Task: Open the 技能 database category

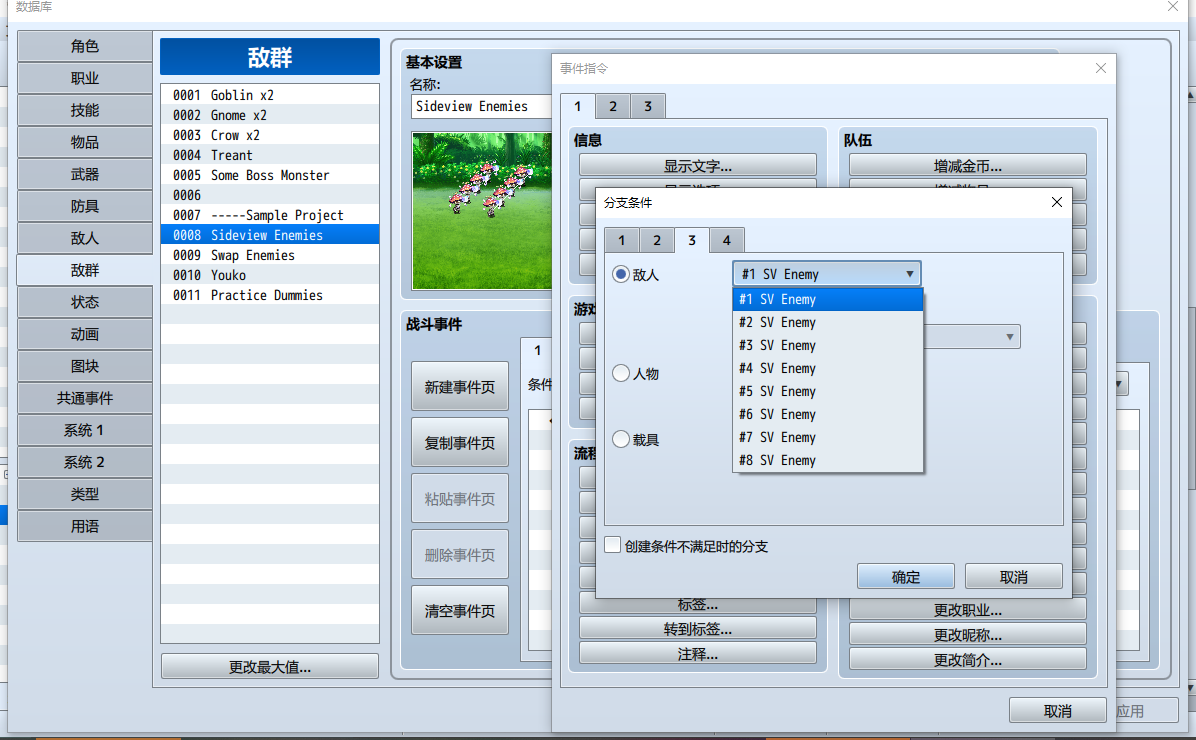Action: (x=85, y=110)
